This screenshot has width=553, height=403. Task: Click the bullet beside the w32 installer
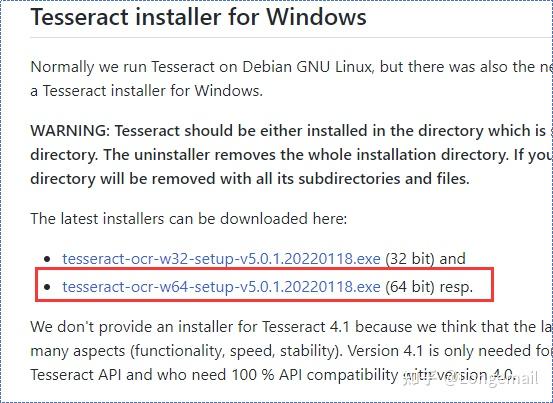[x=47, y=259]
